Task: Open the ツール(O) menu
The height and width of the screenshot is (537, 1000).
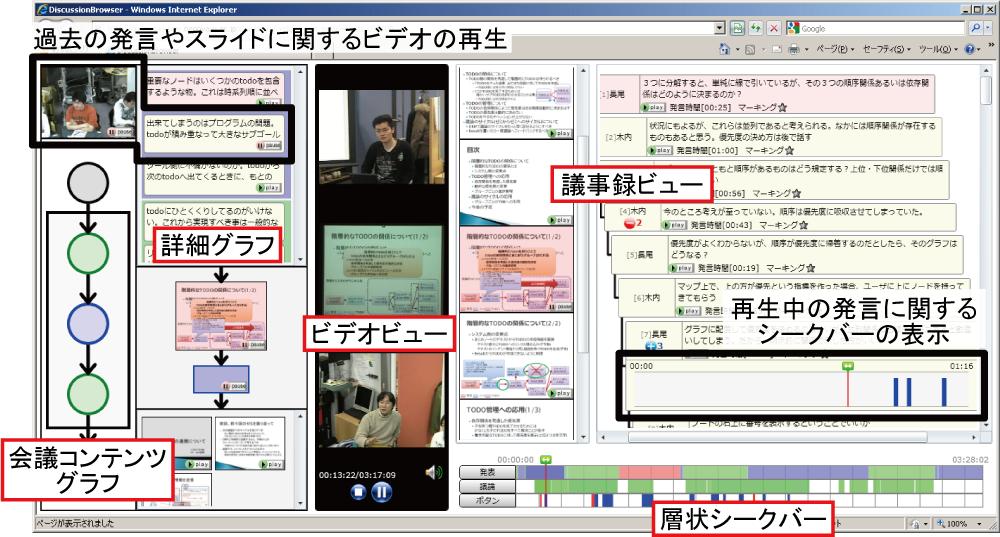Action: [938, 50]
